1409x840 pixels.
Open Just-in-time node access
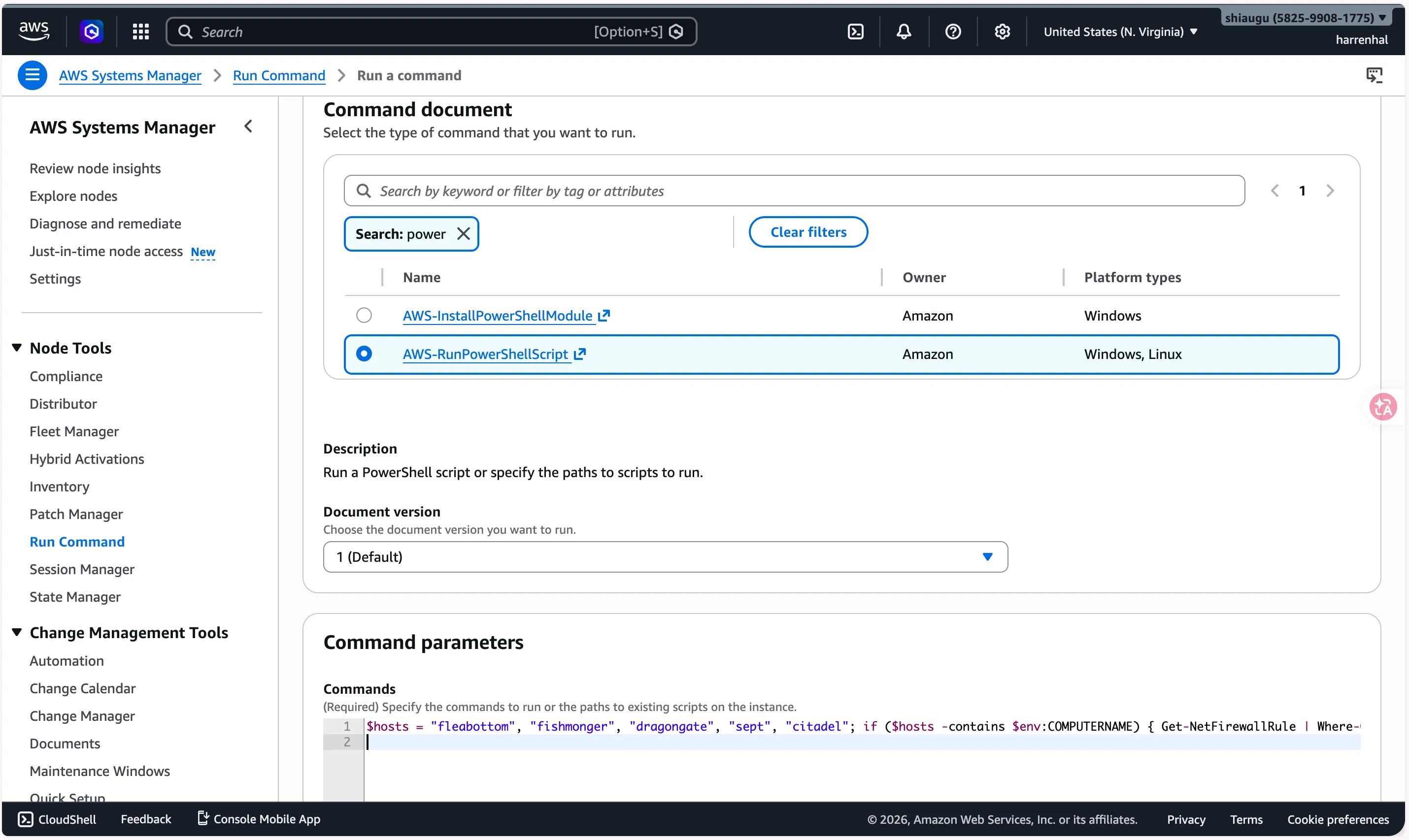[106, 251]
